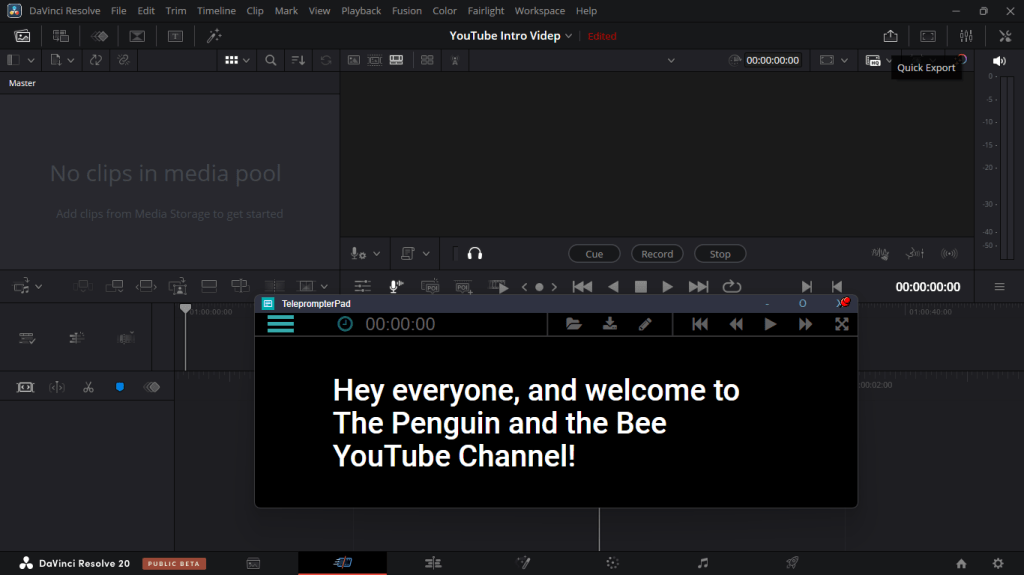Mute audio with the speaker icon
Image resolution: width=1024 pixels, height=575 pixels.
(x=998, y=61)
